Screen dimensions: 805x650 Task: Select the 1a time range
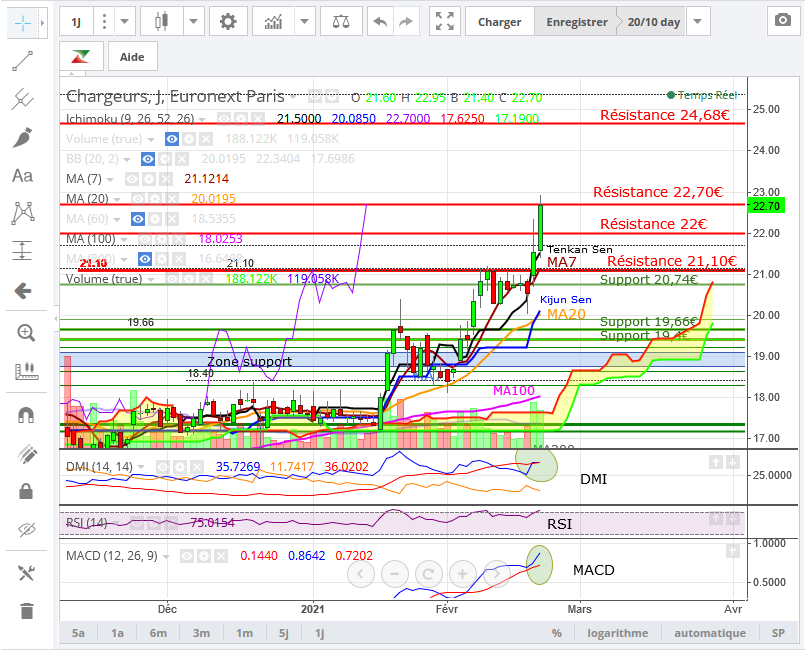[117, 633]
